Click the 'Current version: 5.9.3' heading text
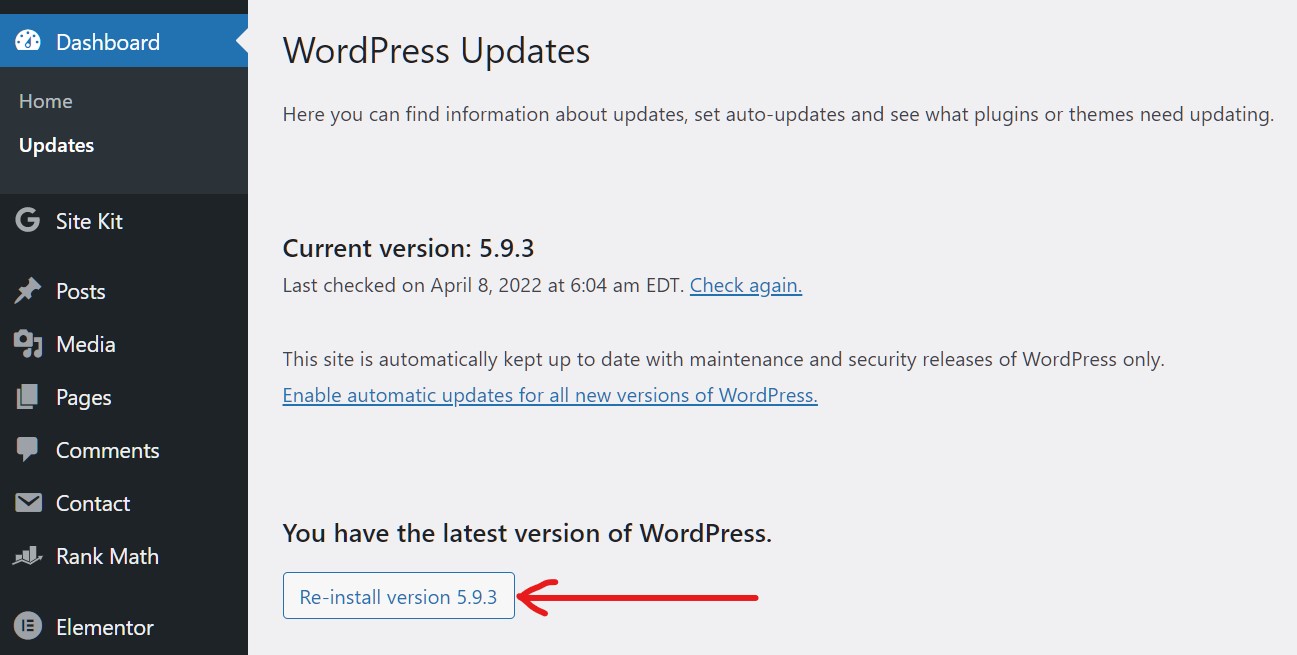Viewport: 1297px width, 655px height. pyautogui.click(x=415, y=248)
